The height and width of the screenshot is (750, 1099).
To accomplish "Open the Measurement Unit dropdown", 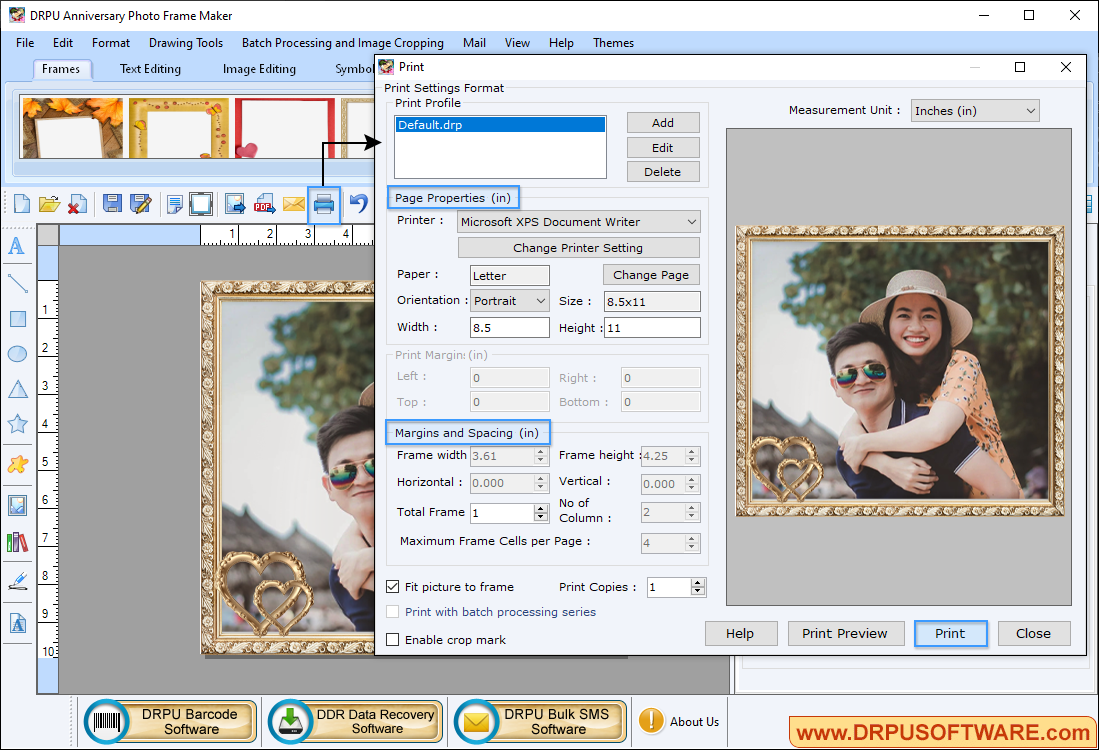I will coord(974,111).
